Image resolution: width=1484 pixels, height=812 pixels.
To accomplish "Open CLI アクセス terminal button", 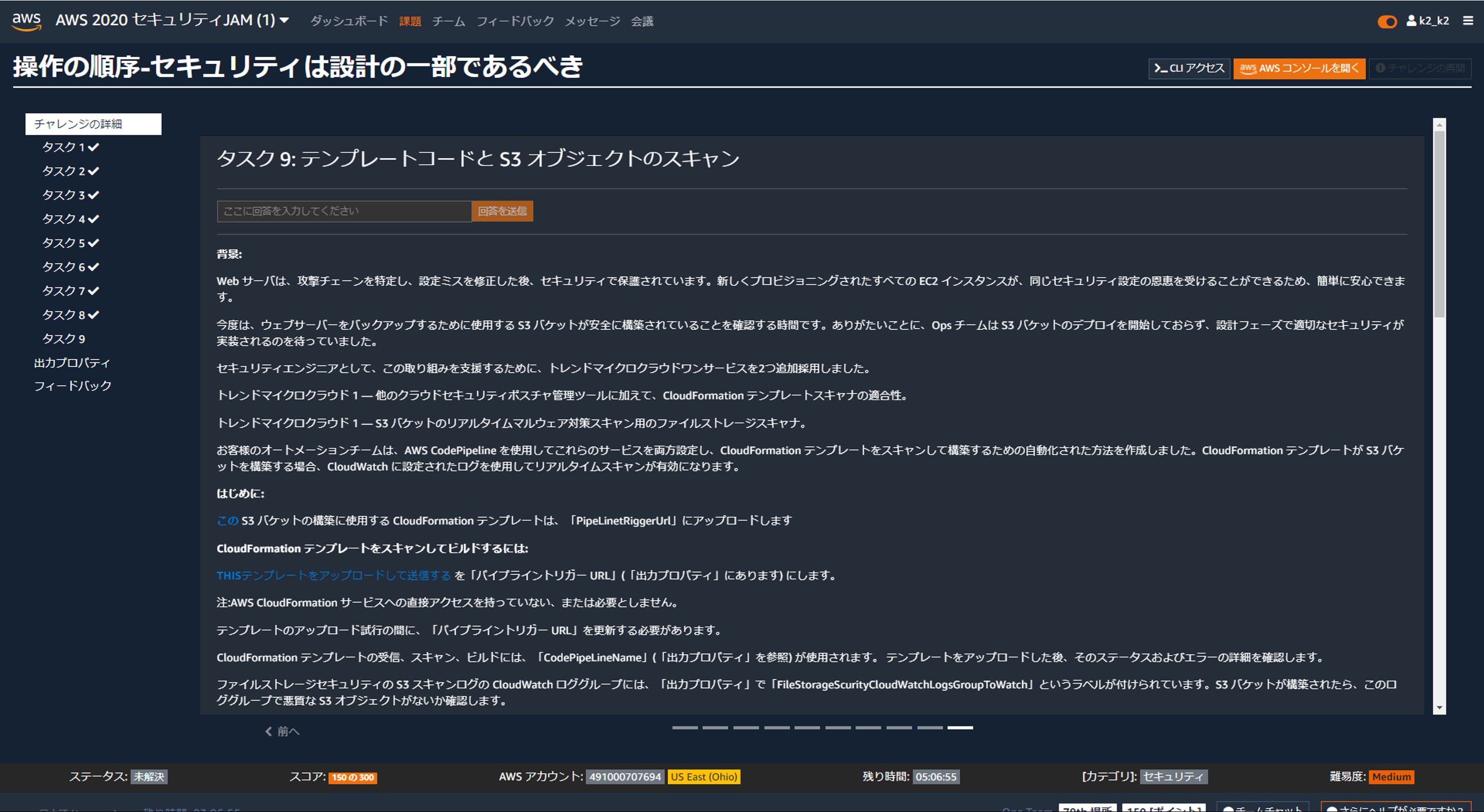I will (1189, 68).
